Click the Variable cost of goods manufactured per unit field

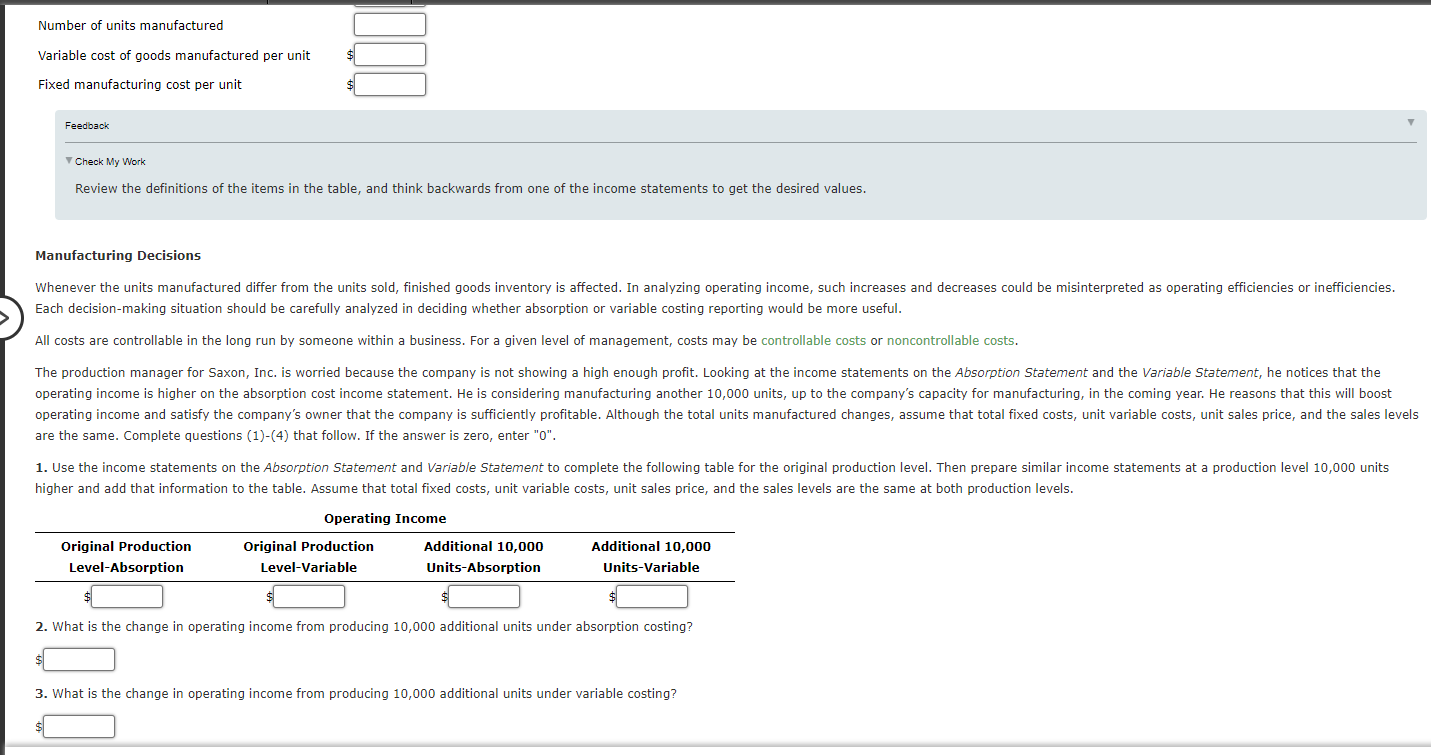(x=390, y=54)
